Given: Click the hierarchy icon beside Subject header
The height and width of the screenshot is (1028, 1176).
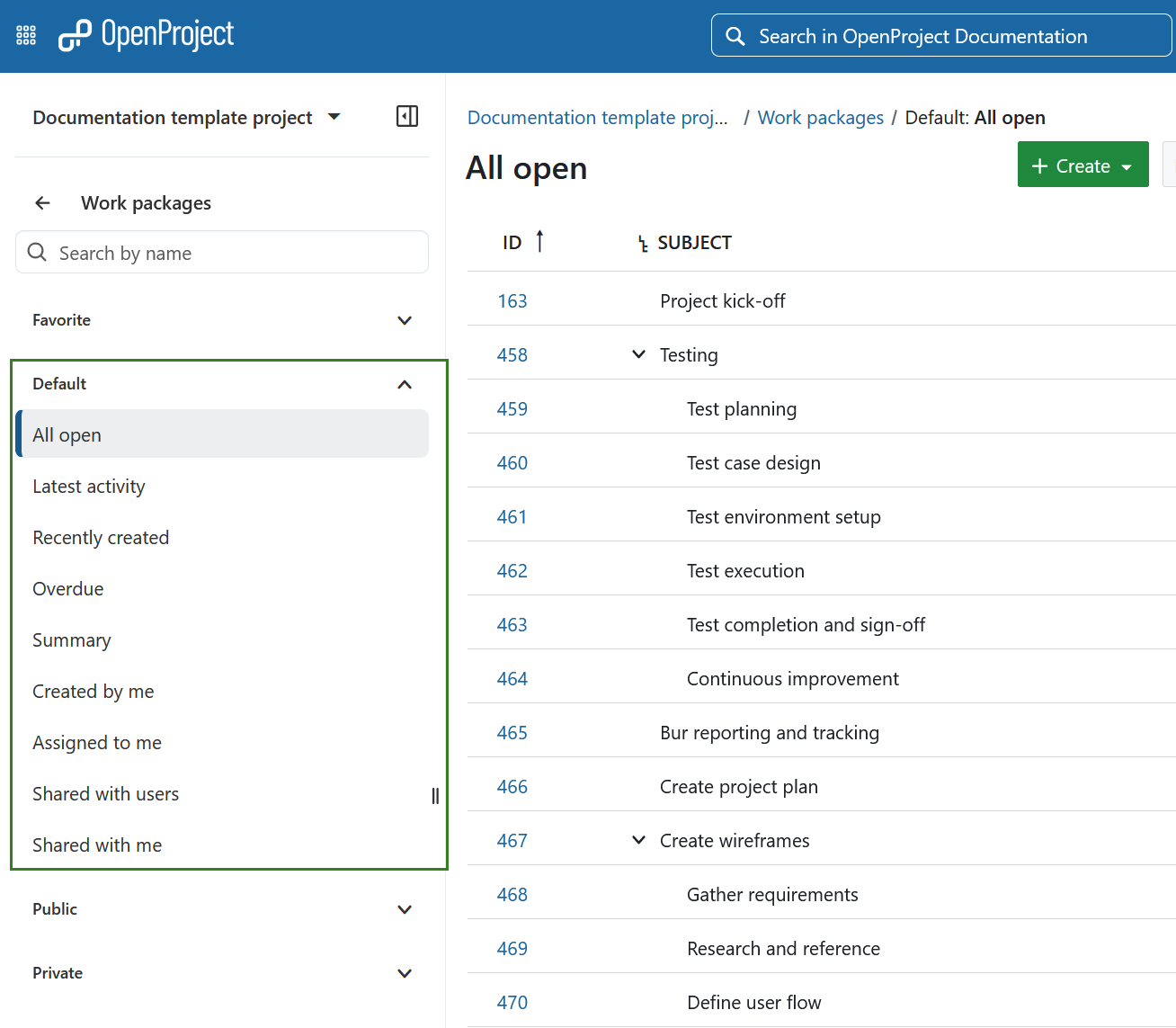Looking at the screenshot, I should pyautogui.click(x=641, y=242).
